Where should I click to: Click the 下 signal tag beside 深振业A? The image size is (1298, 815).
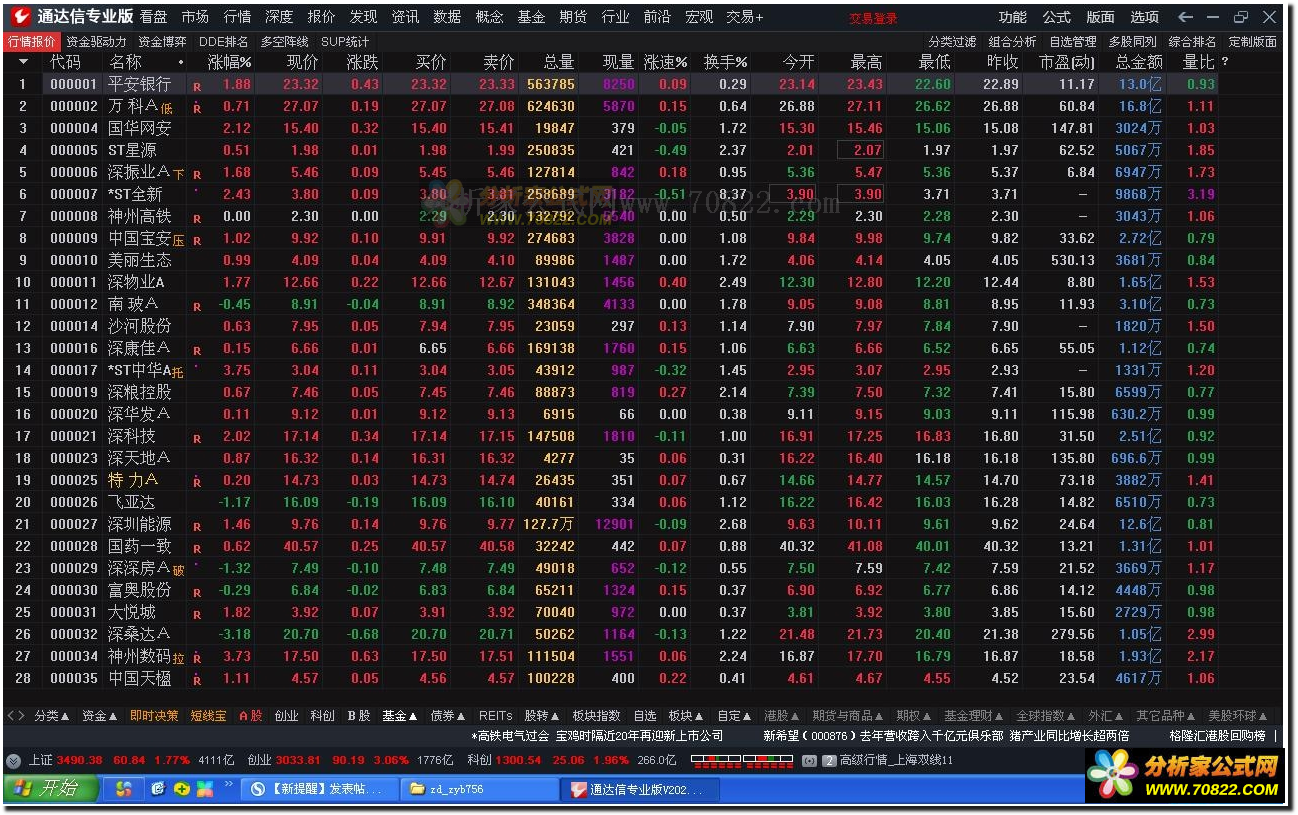(x=179, y=173)
